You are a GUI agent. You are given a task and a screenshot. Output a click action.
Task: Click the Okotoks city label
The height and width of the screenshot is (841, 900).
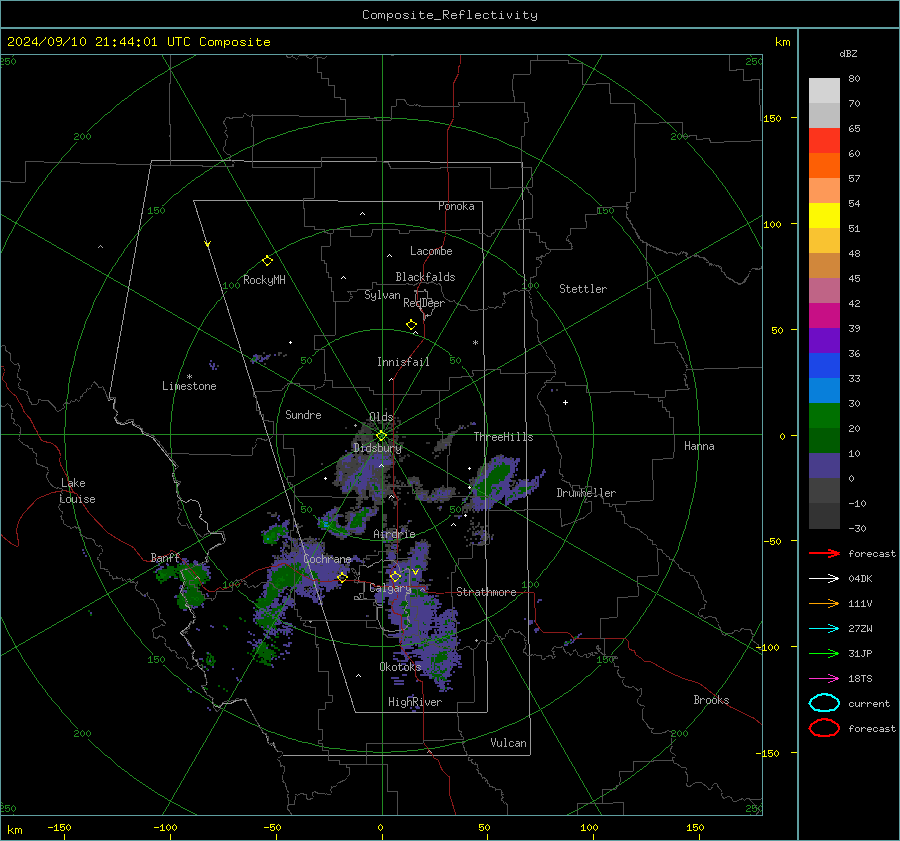400,666
